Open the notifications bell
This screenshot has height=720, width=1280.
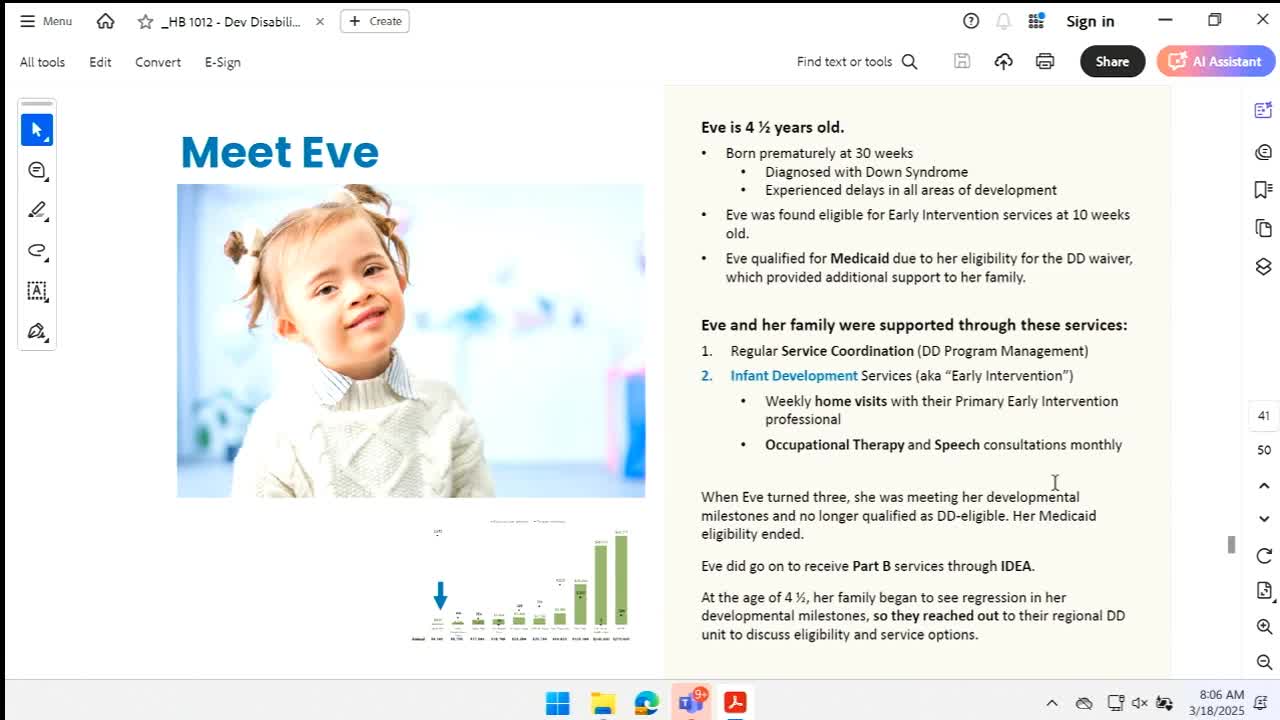click(x=1003, y=21)
